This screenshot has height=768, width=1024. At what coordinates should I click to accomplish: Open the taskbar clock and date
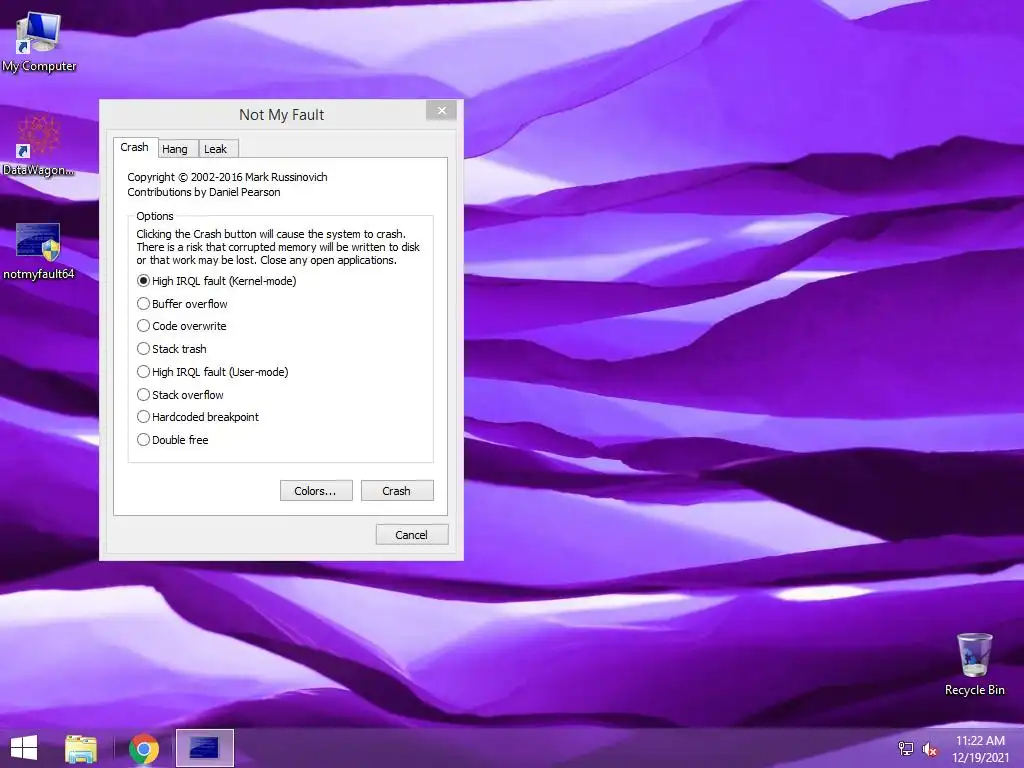(x=980, y=749)
